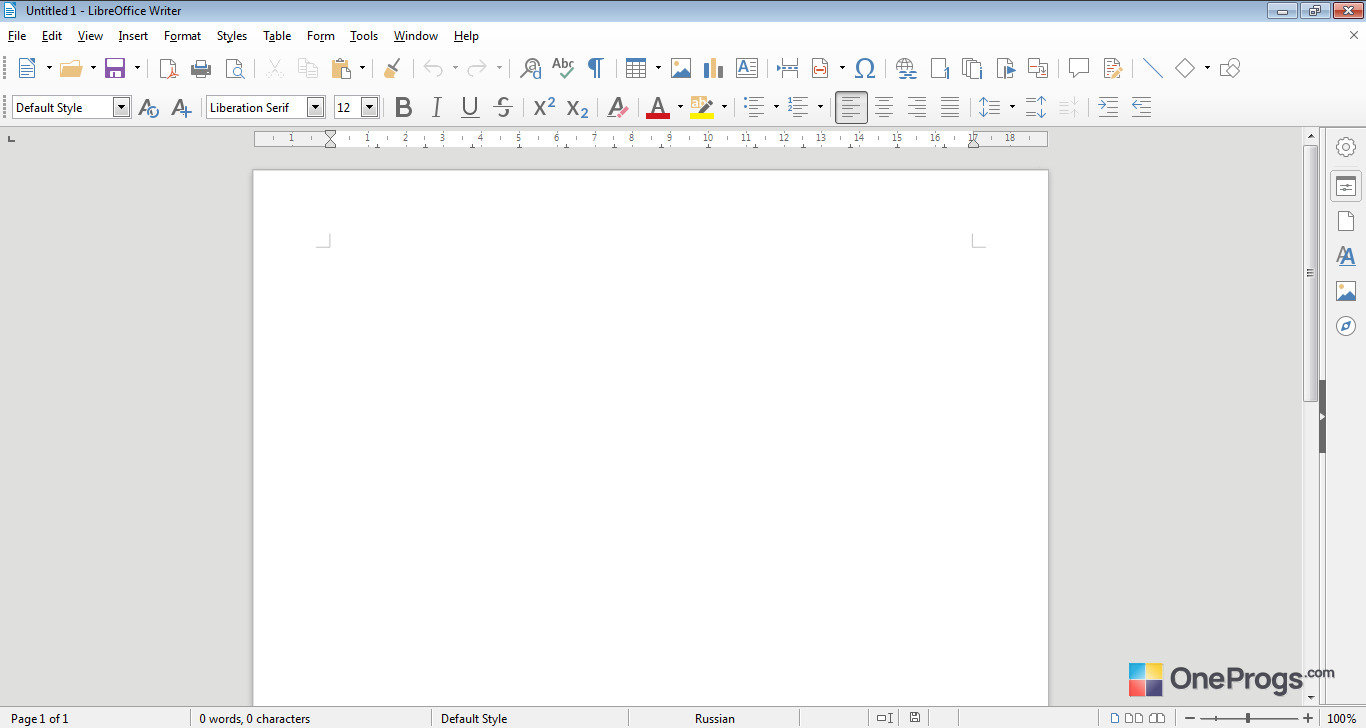This screenshot has width=1366, height=728.
Task: Justify the paragraph
Action: pos(950,107)
